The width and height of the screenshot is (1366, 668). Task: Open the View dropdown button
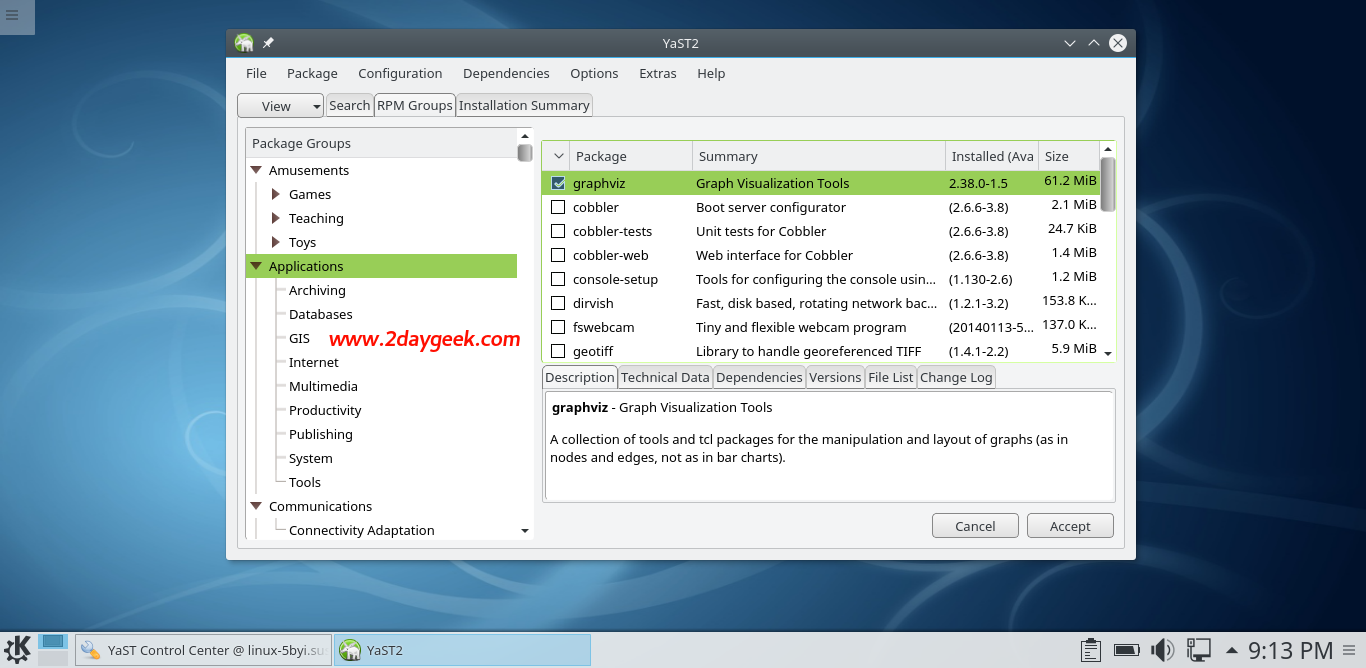click(x=281, y=106)
